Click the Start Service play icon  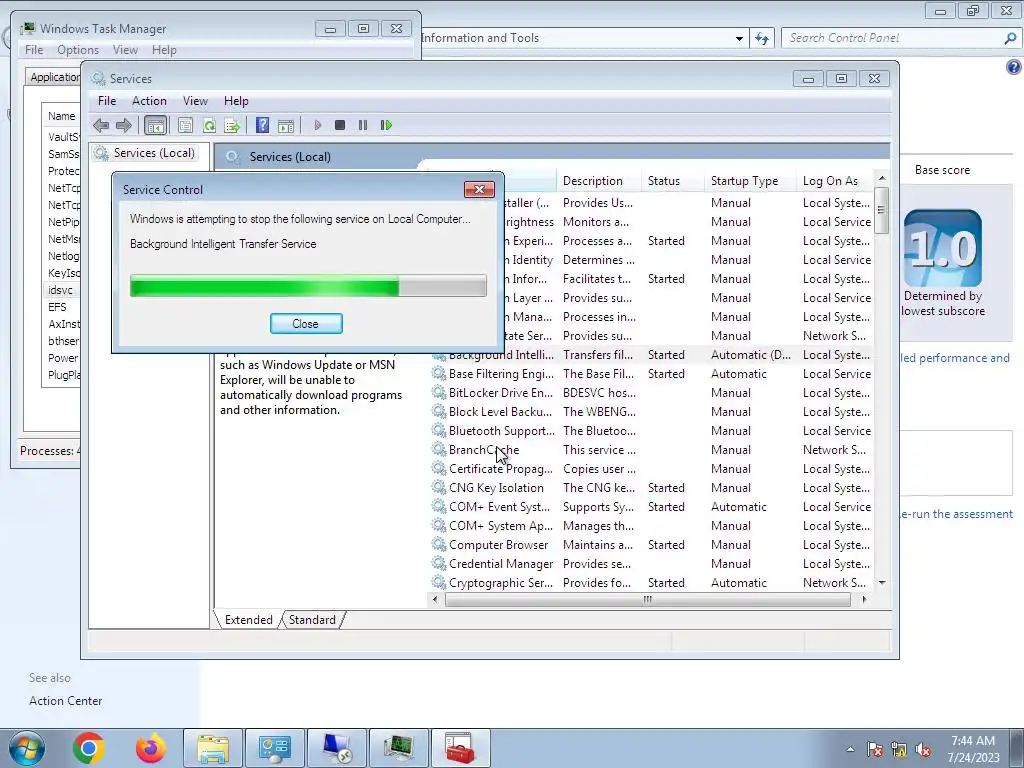click(x=317, y=125)
